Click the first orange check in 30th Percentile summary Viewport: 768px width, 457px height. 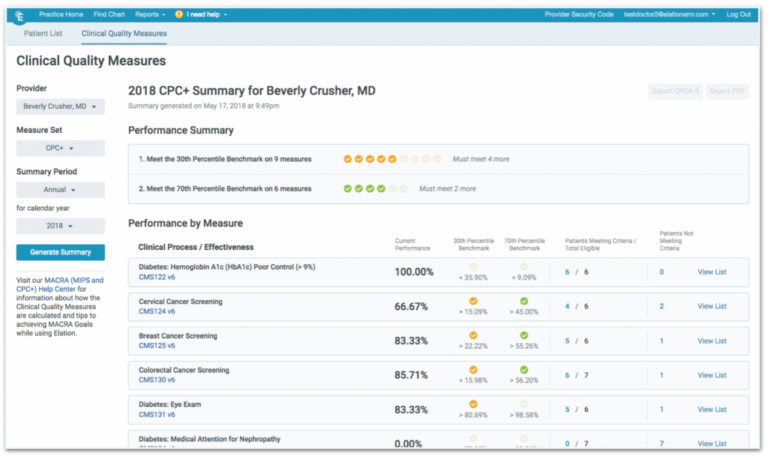coord(347,159)
